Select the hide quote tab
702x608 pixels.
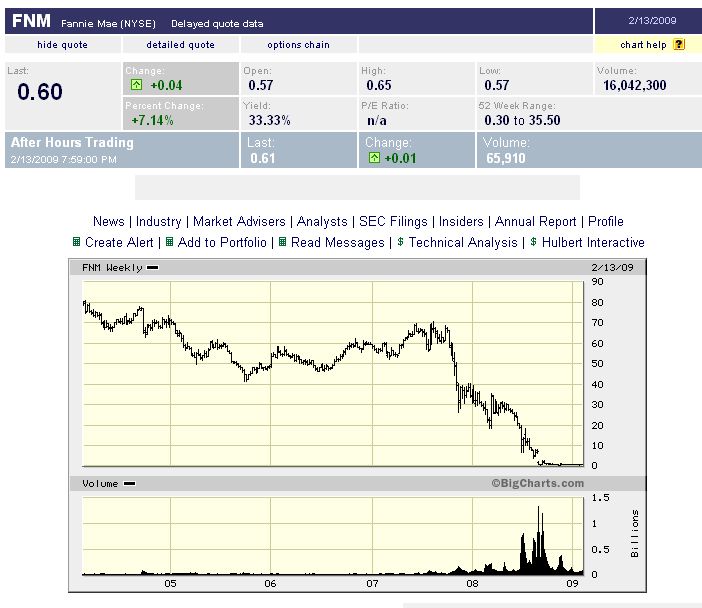62,45
